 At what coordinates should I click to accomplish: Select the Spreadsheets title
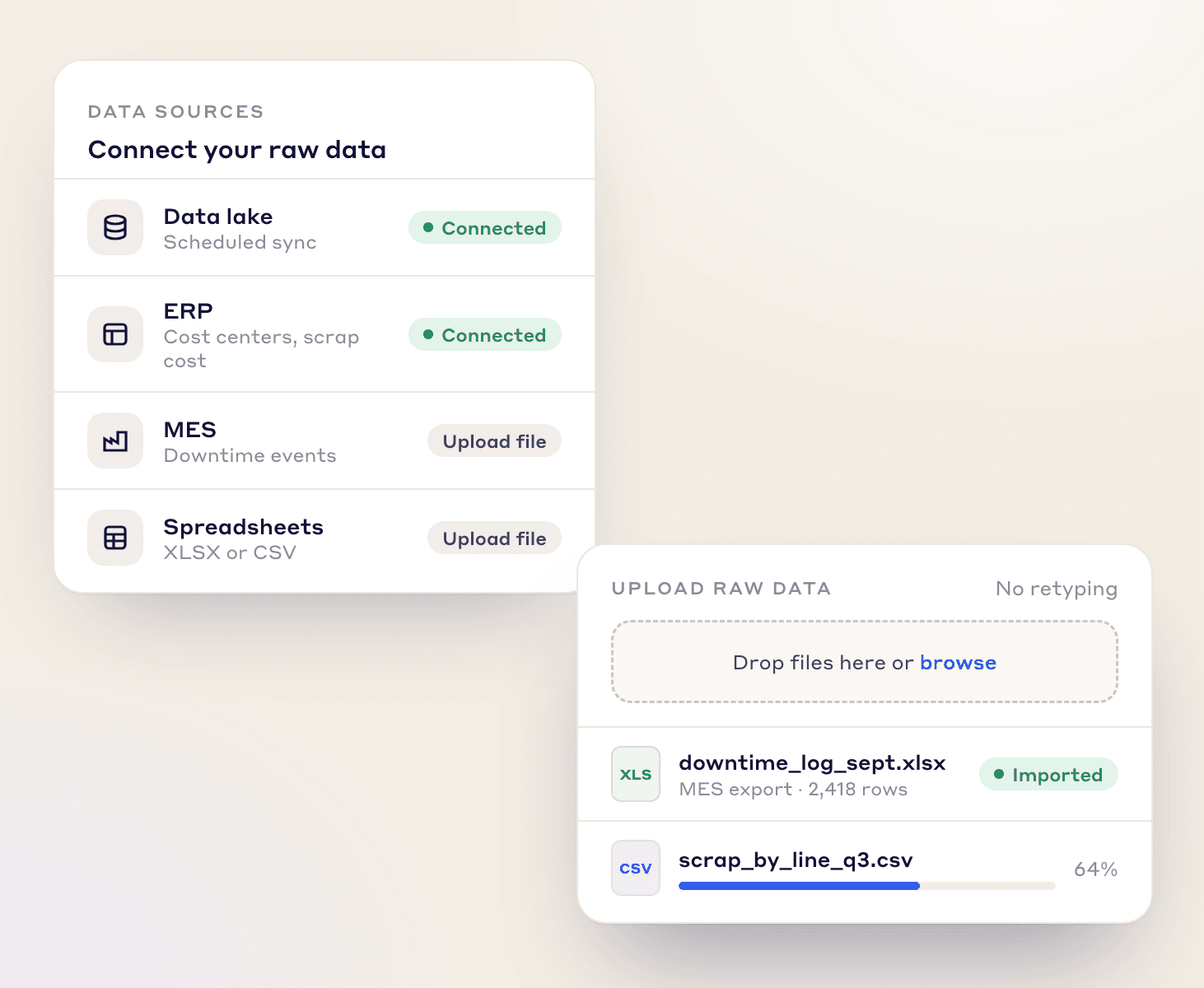tap(244, 527)
